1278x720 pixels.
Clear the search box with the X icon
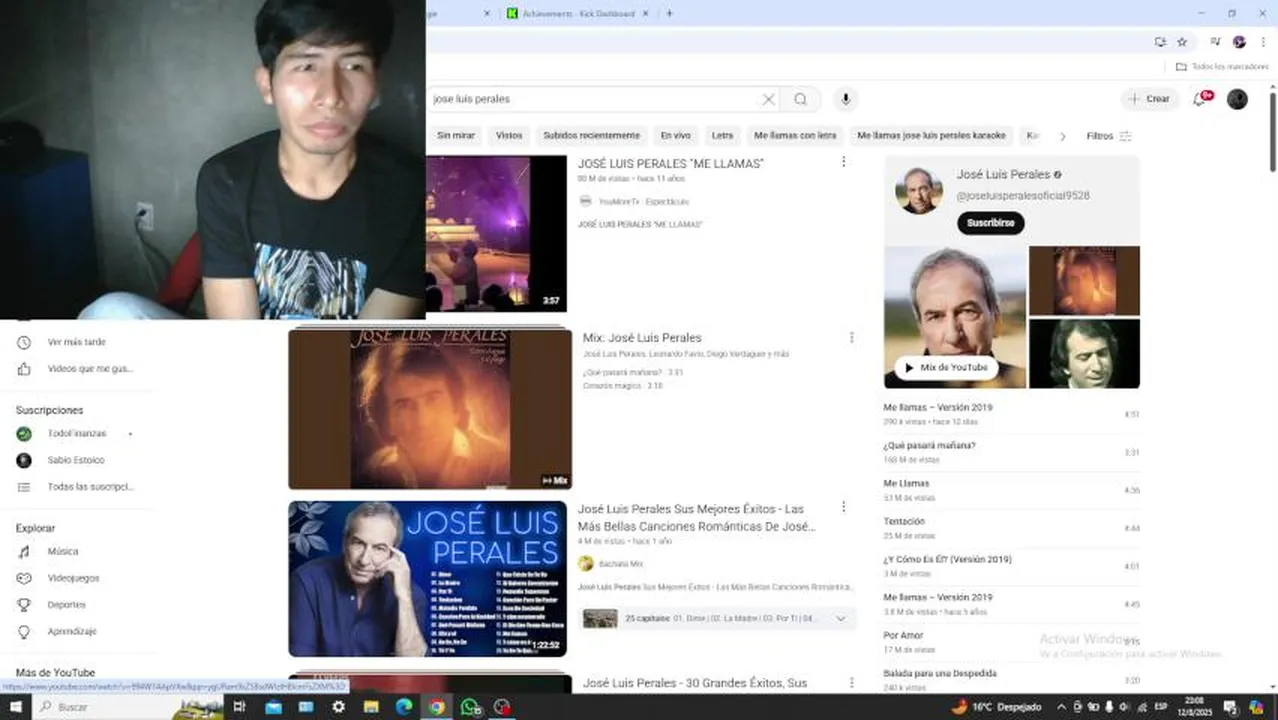(x=768, y=99)
